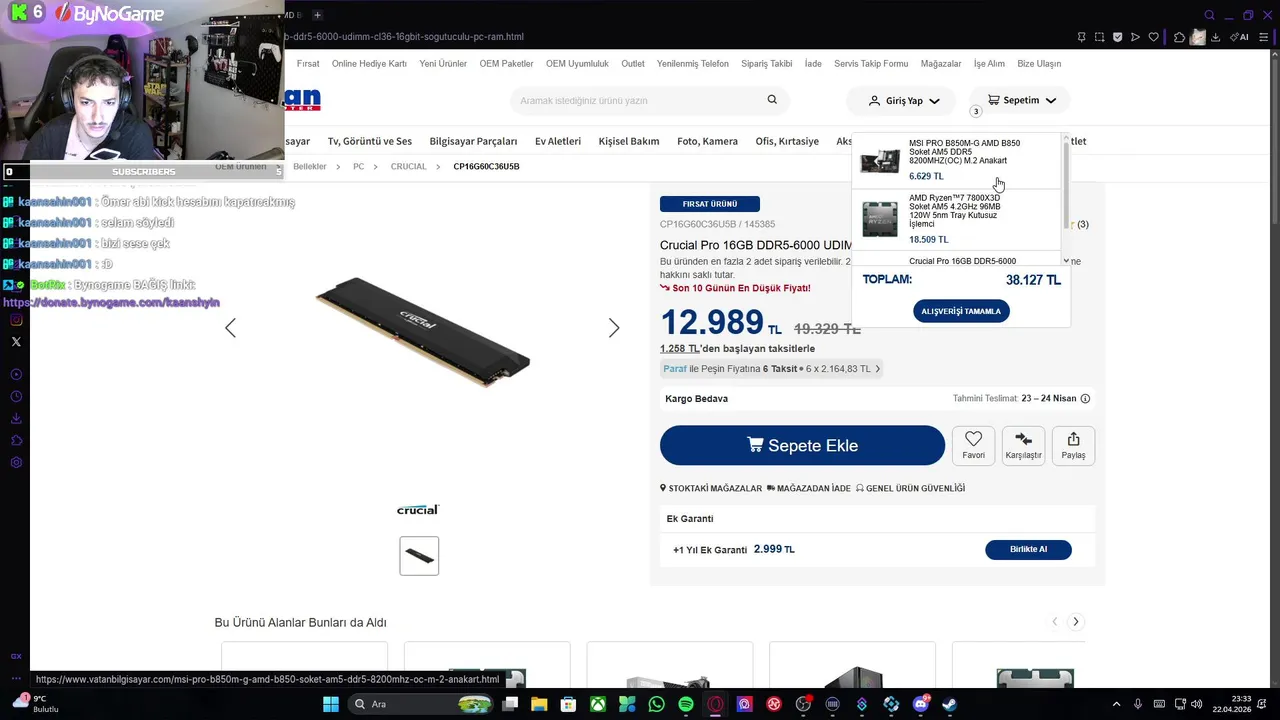Click the Windows Start button

pos(330,704)
